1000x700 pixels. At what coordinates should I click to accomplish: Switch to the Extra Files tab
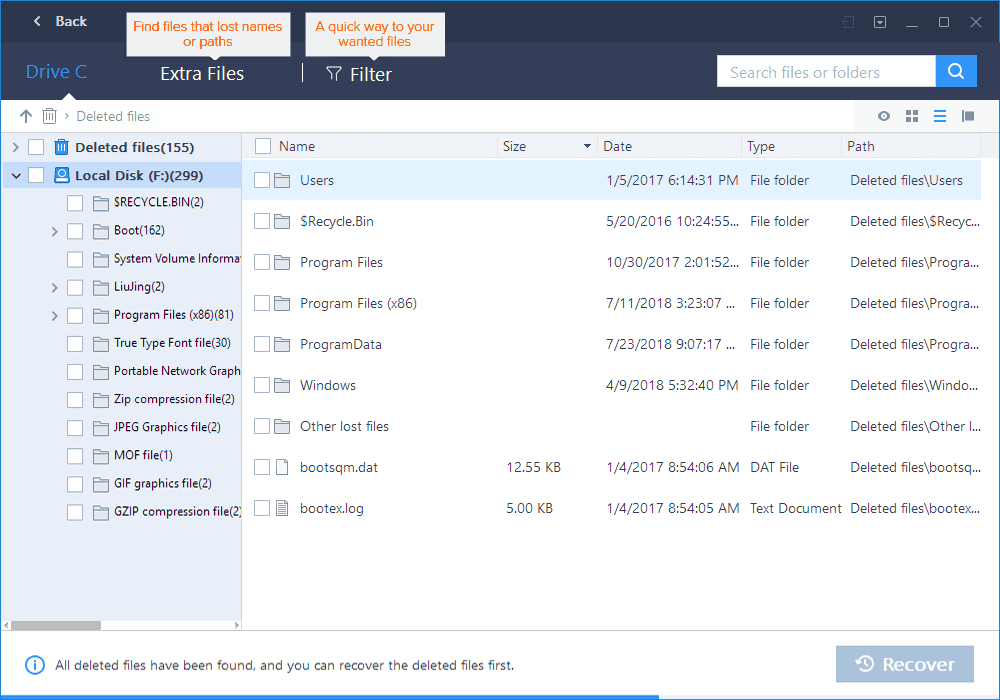(202, 73)
